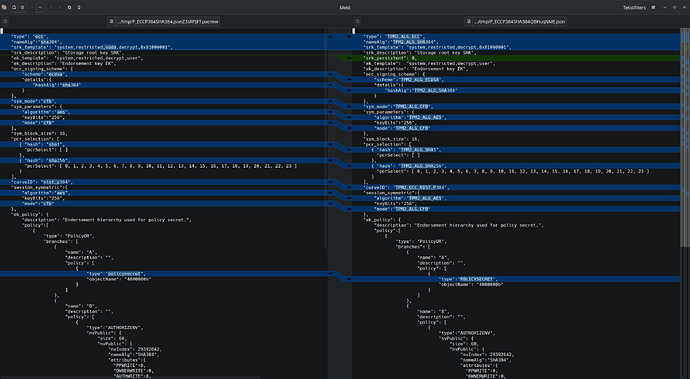The image size is (690, 379).
Task: Click the right "branches": [ line
Action: tap(413, 247)
